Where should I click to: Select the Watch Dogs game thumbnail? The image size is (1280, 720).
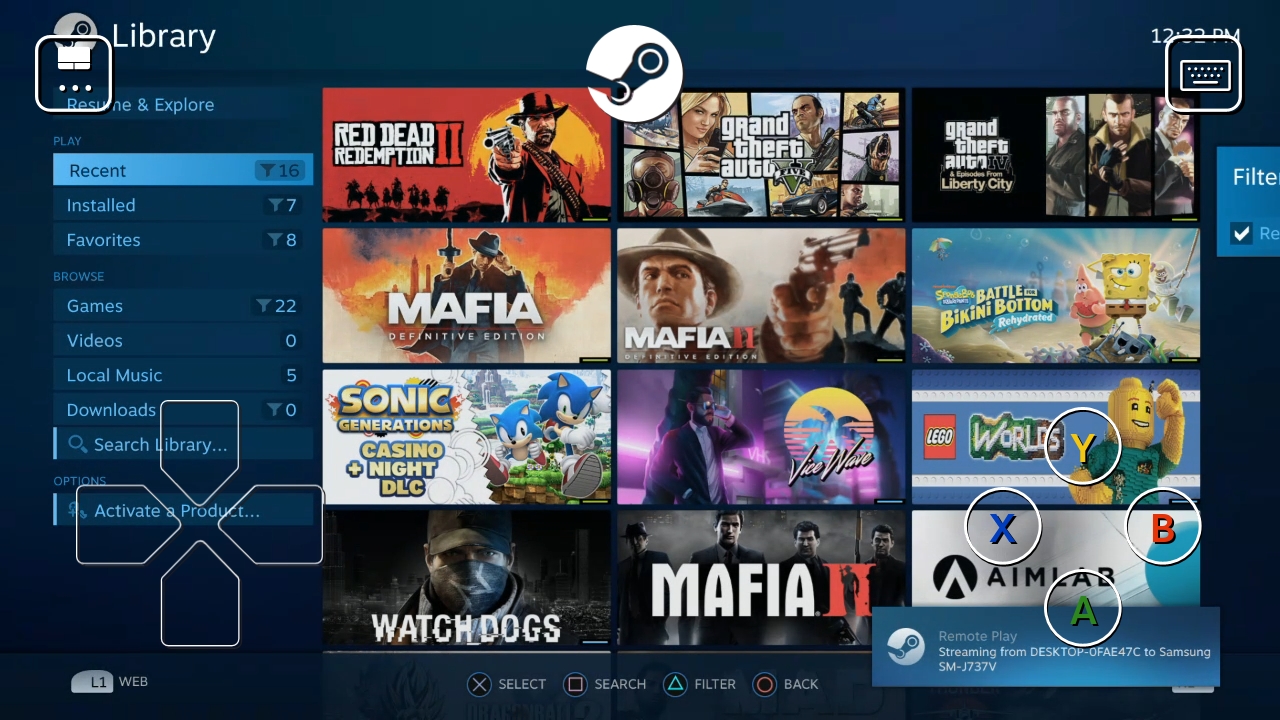click(466, 578)
